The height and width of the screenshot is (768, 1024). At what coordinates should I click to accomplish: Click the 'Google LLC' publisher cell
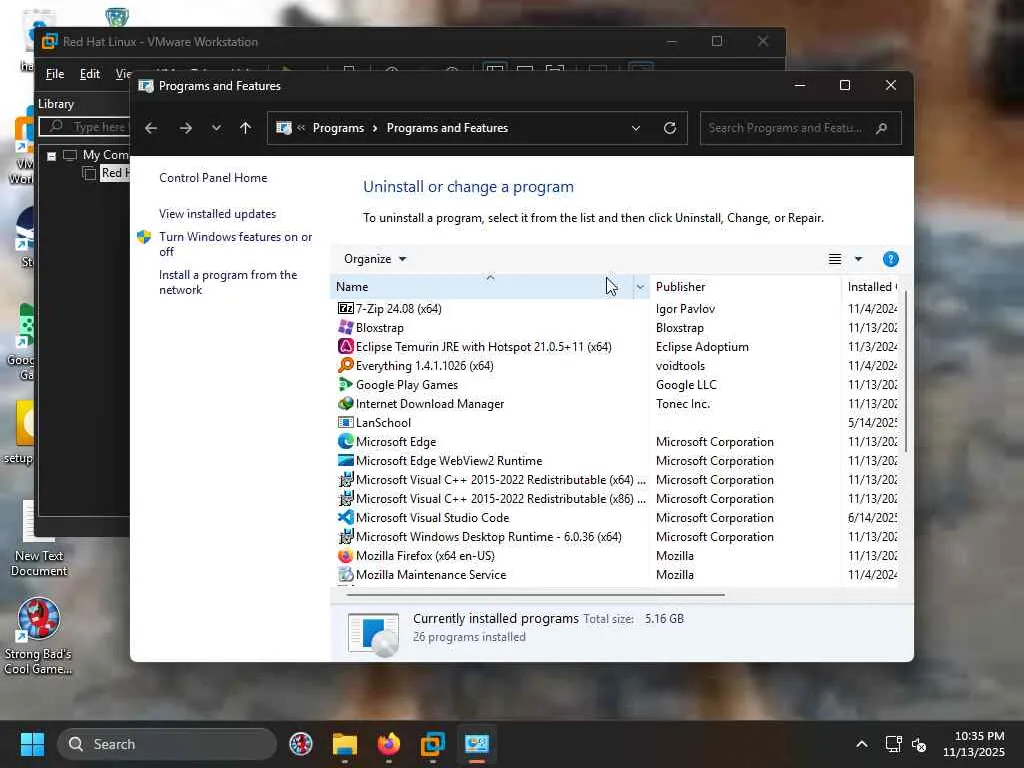pyautogui.click(x=686, y=385)
